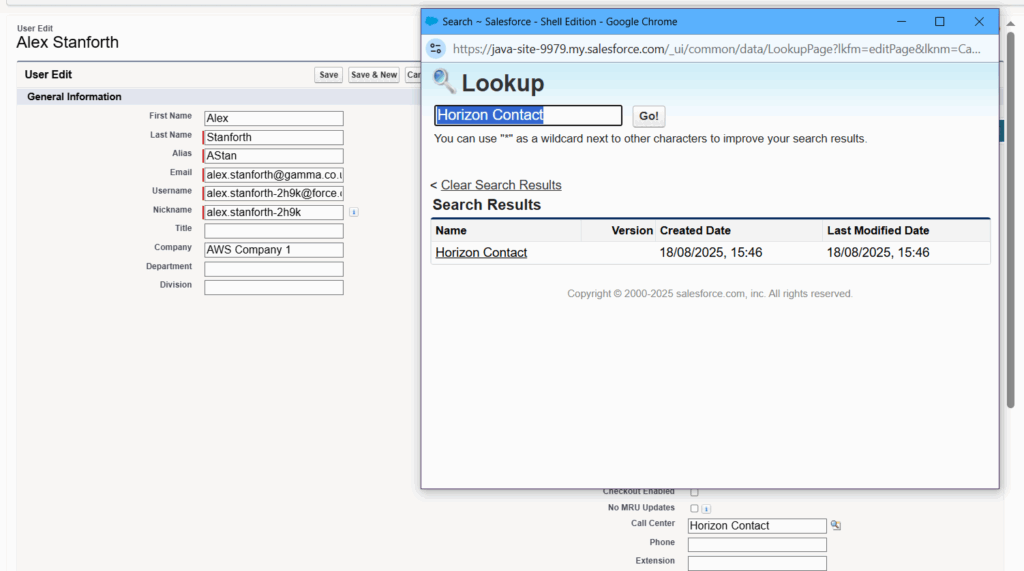Click the Save button

[x=328, y=75]
